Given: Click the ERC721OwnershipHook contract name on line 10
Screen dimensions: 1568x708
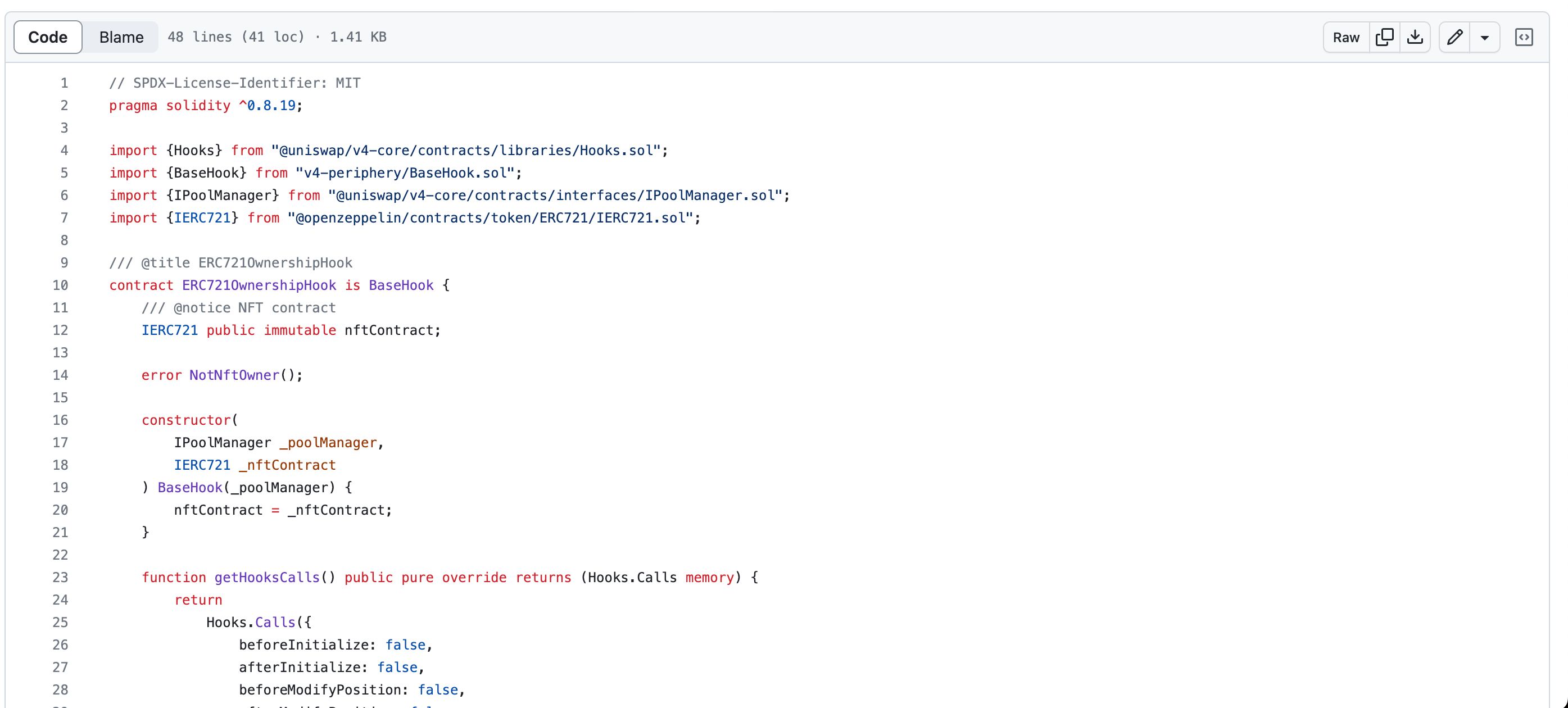Looking at the screenshot, I should pyautogui.click(x=259, y=285).
